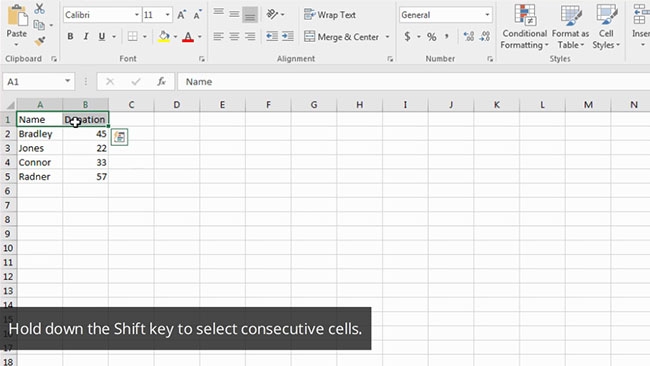Select the cell with value 22

click(86, 148)
